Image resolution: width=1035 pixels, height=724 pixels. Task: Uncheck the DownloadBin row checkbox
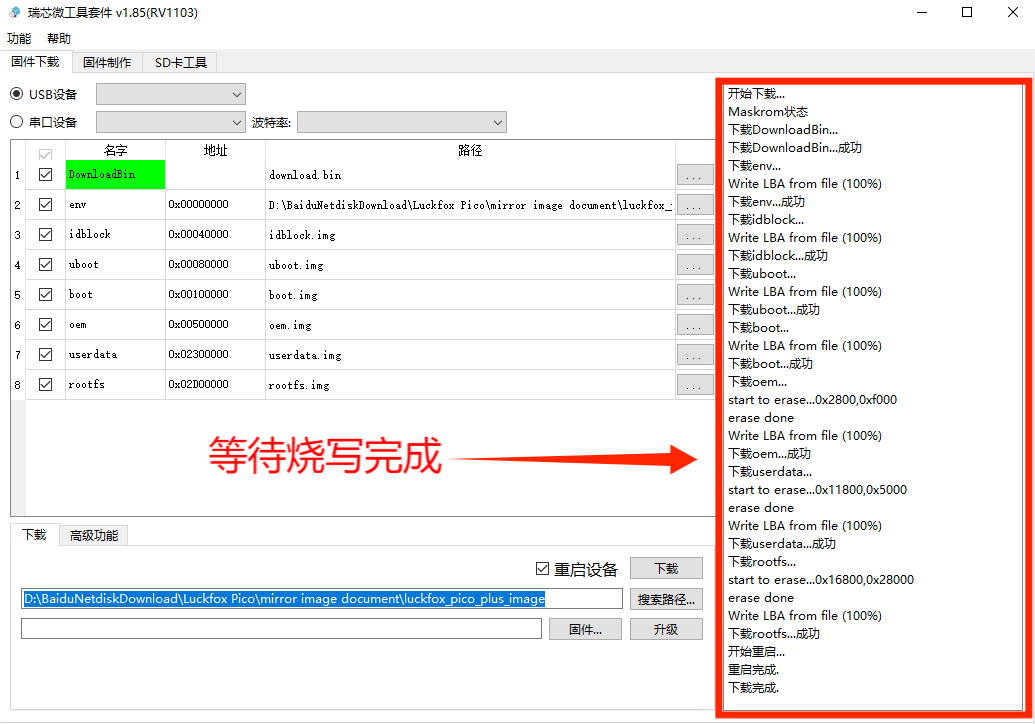46,175
